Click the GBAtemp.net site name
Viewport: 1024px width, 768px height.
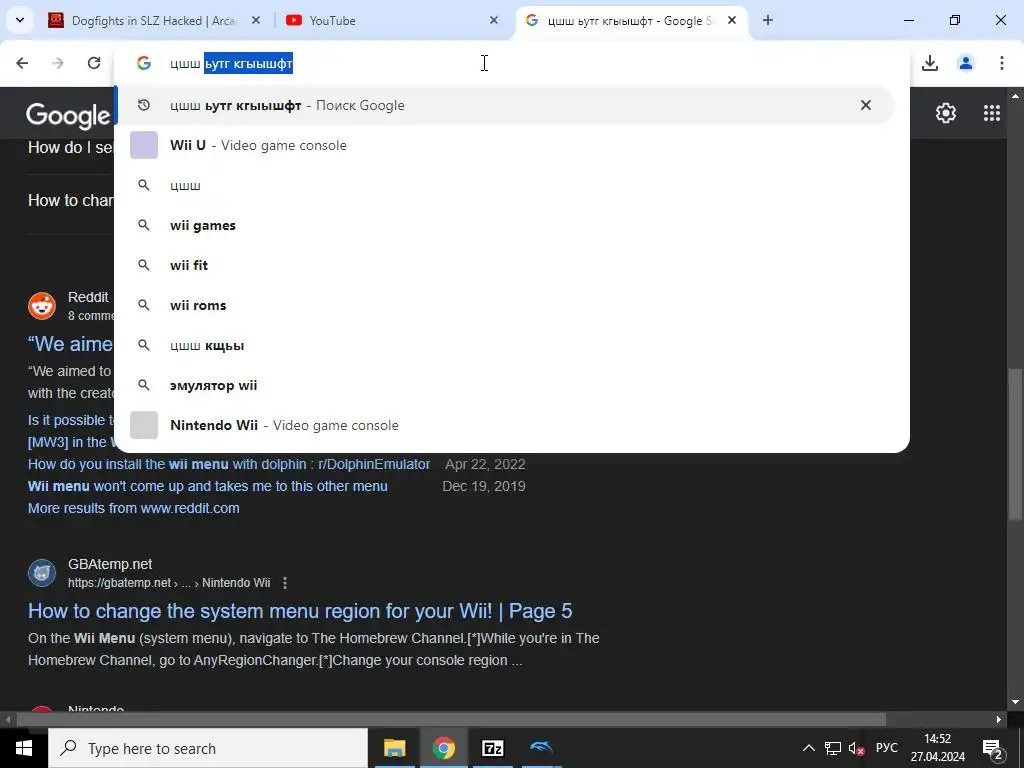click(x=110, y=564)
